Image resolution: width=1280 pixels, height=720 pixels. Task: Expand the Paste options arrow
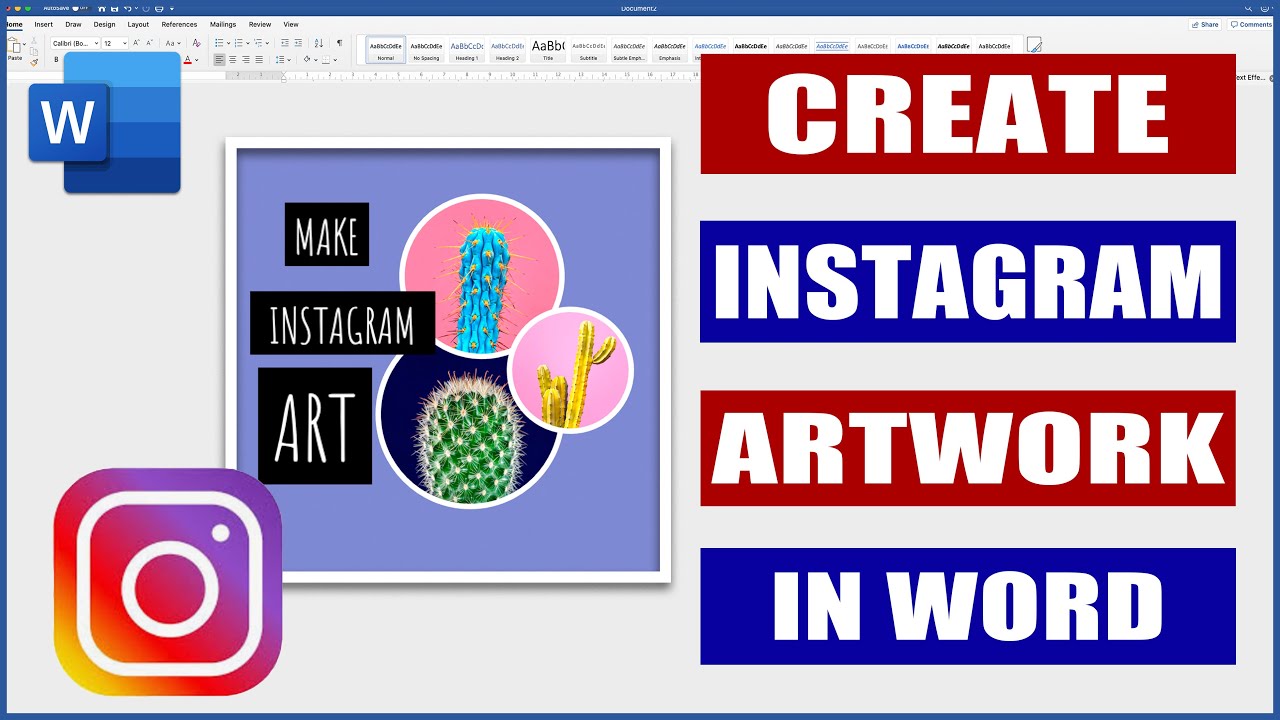click(x=24, y=44)
